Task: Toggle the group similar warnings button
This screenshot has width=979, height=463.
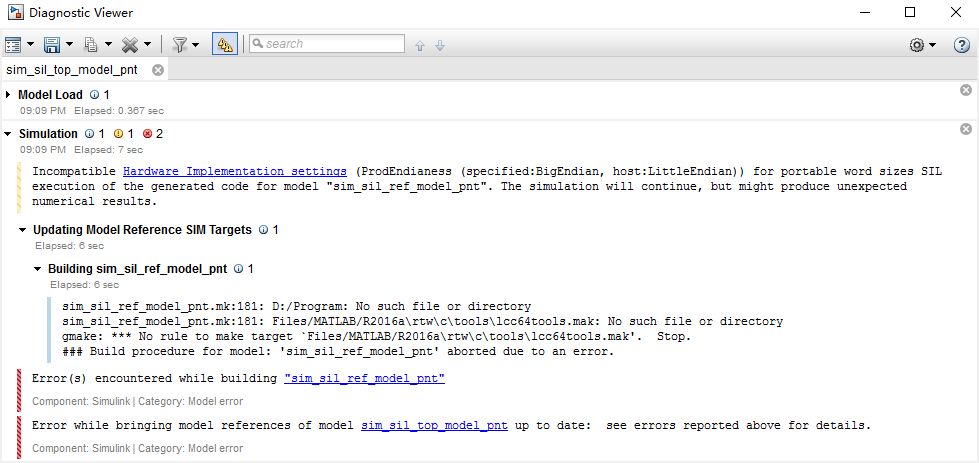Action: (x=225, y=44)
